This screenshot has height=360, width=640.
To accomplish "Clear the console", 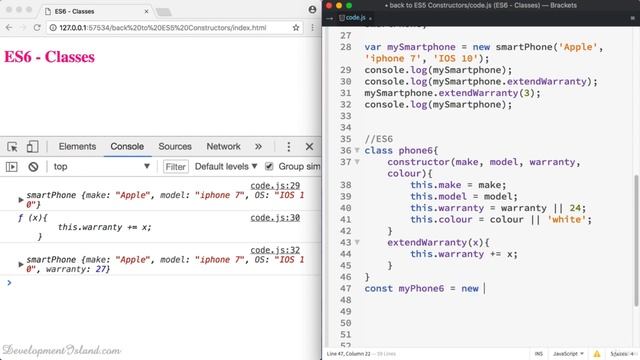I will tap(33, 167).
